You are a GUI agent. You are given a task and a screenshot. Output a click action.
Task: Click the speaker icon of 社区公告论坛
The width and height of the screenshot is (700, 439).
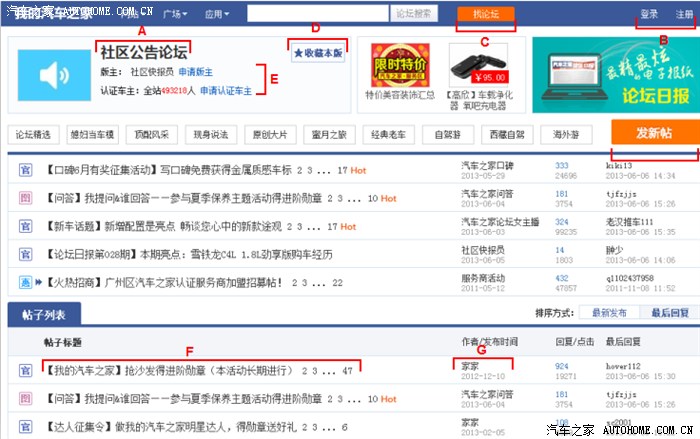click(x=54, y=75)
